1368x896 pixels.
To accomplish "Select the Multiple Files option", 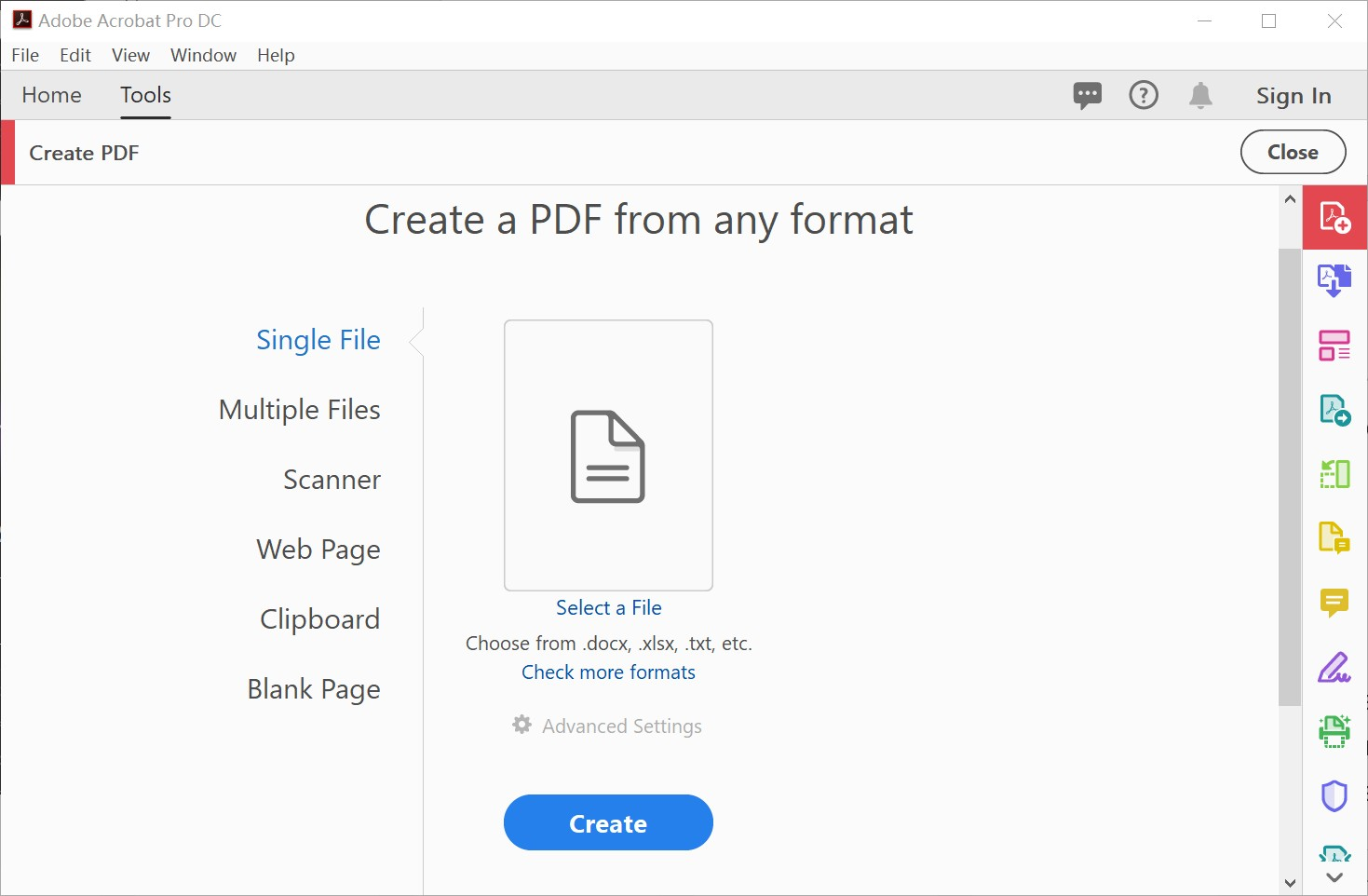I will (x=299, y=409).
